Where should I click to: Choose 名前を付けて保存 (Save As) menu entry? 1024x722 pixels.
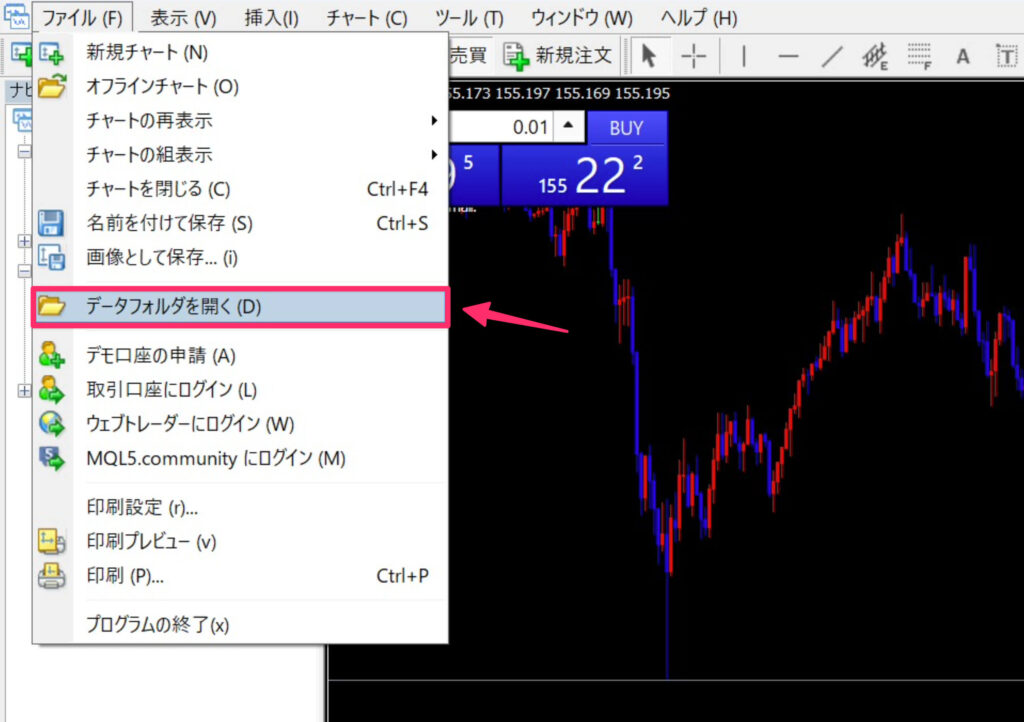click(170, 223)
